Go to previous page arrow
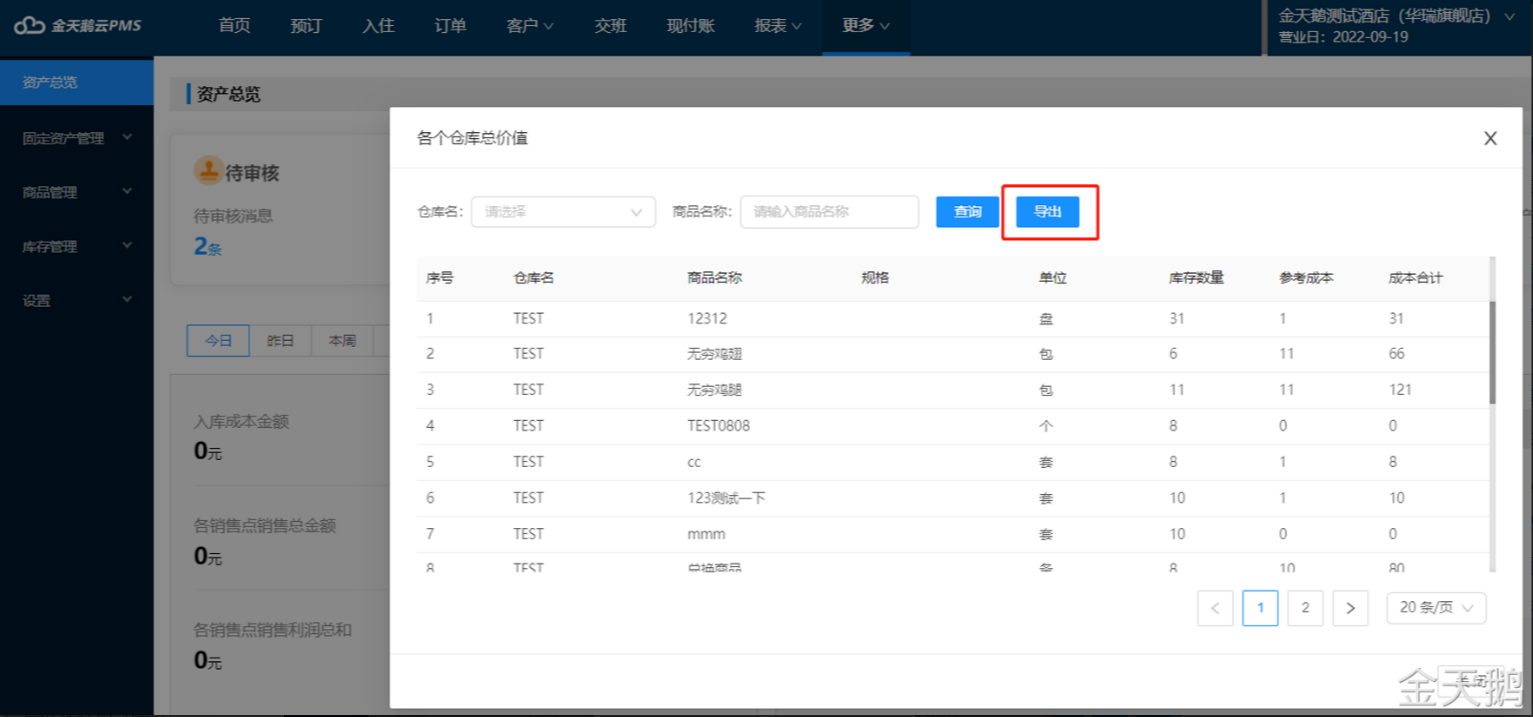The image size is (1533, 717). click(x=1215, y=608)
